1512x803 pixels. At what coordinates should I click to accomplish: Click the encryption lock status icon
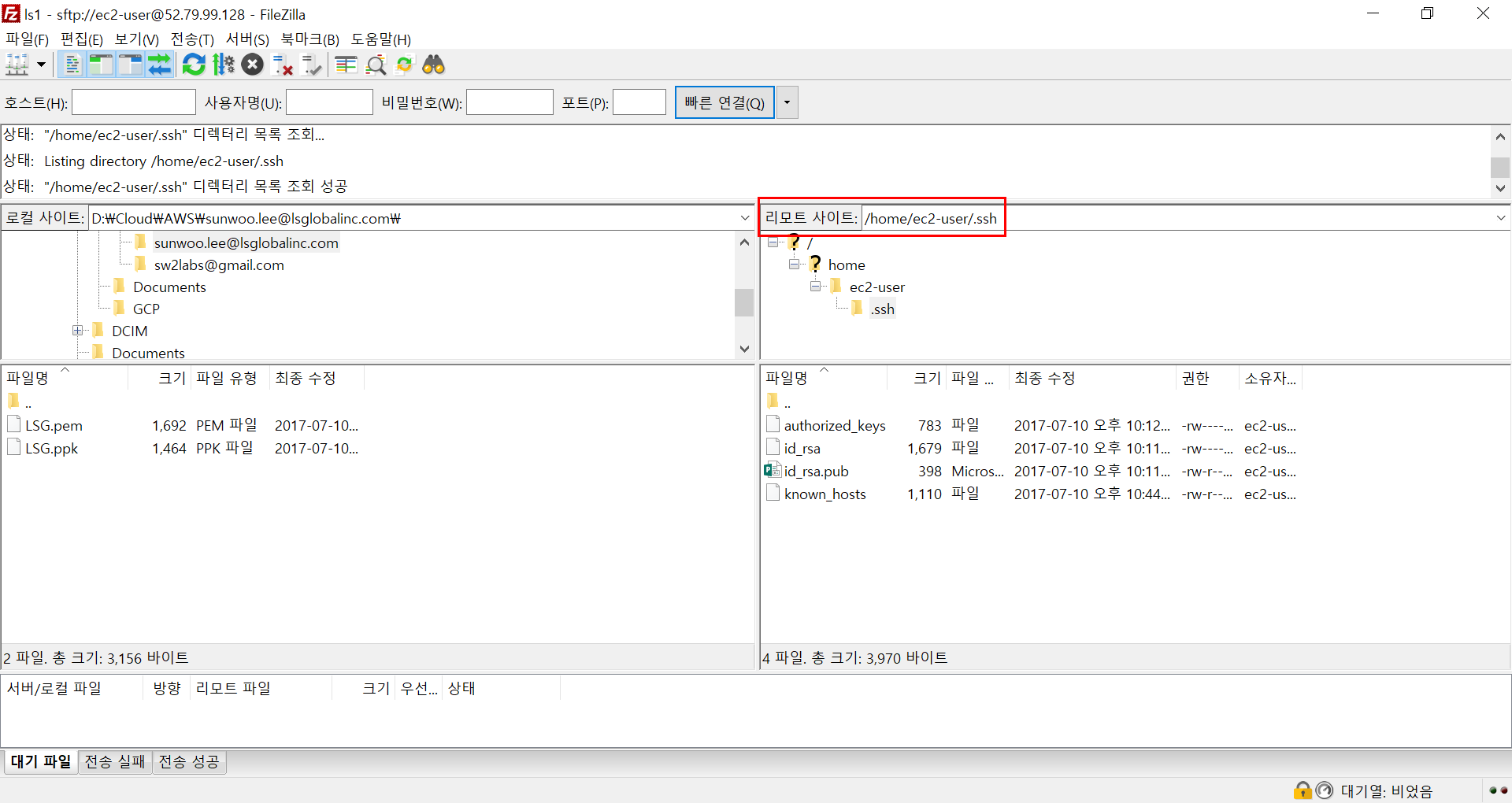click(x=1303, y=790)
